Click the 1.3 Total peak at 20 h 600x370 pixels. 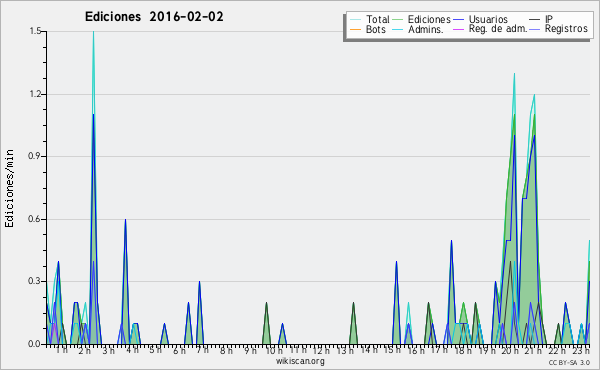click(x=514, y=74)
